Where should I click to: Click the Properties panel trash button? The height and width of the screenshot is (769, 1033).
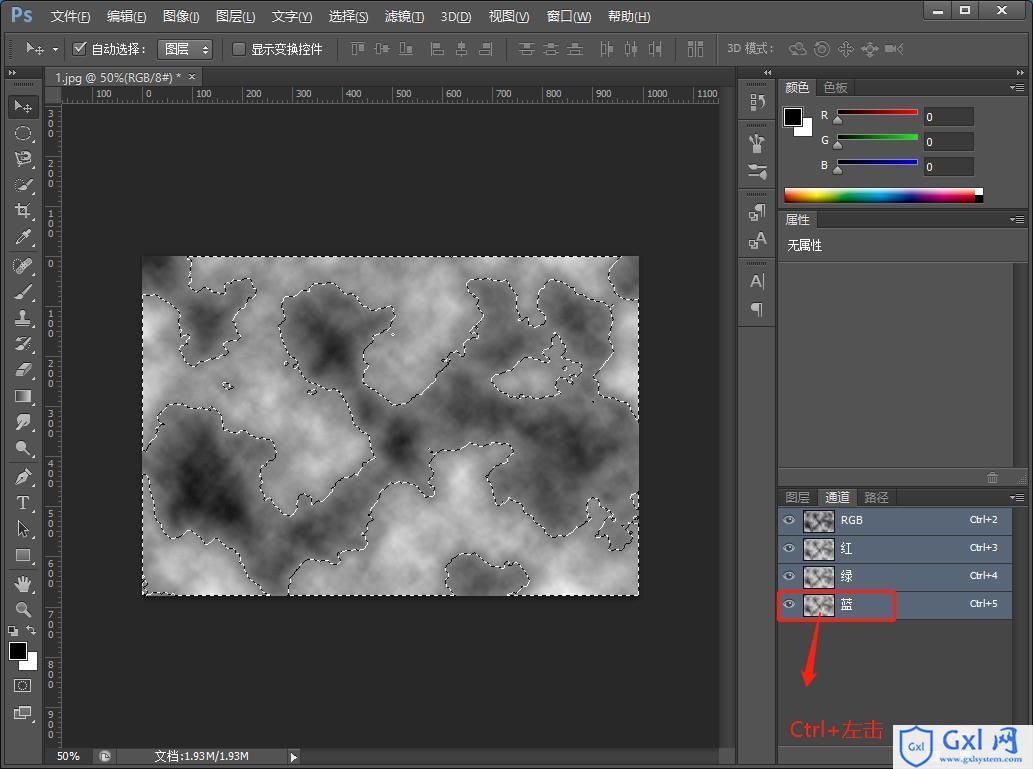[993, 478]
